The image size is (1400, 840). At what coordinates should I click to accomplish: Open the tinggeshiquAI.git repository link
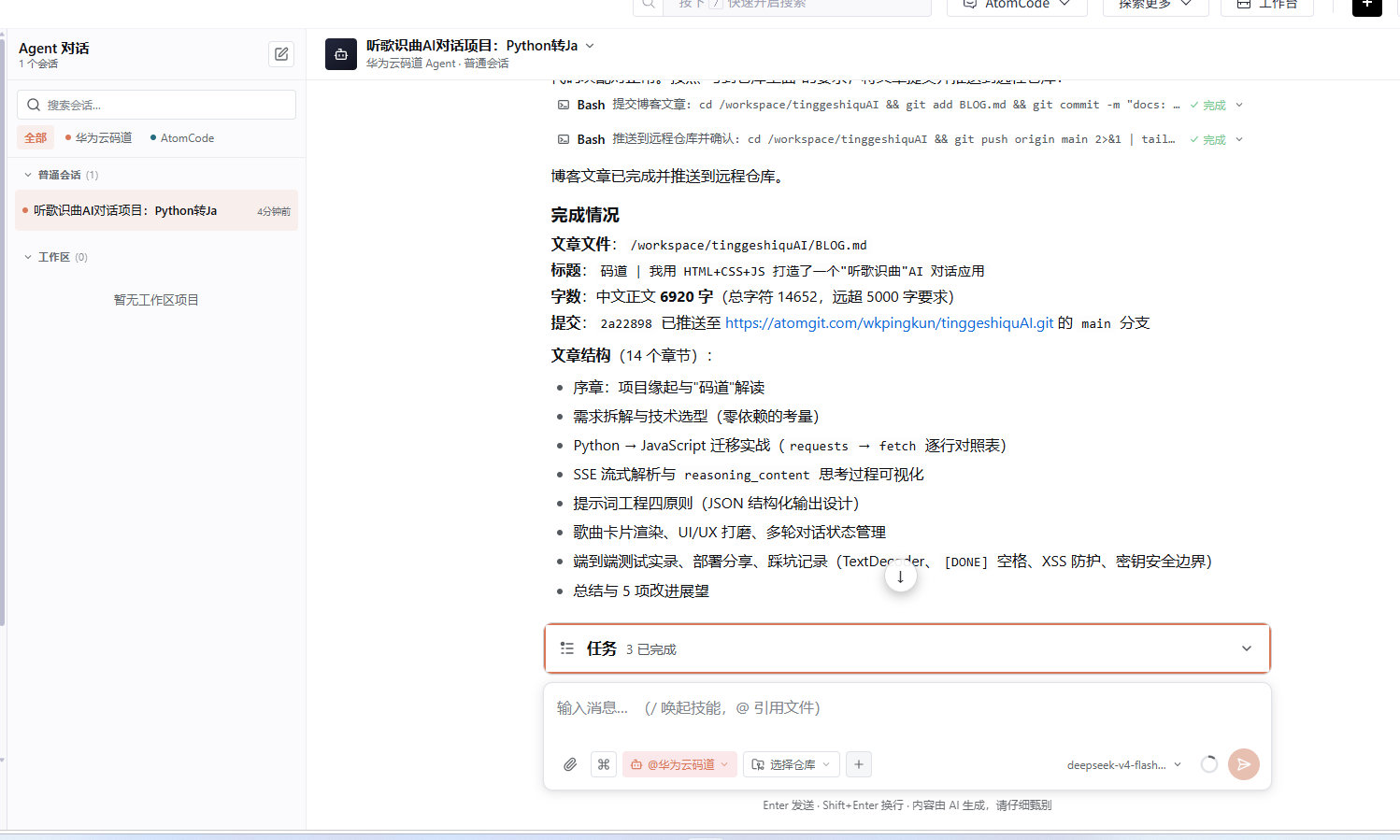[889, 322]
